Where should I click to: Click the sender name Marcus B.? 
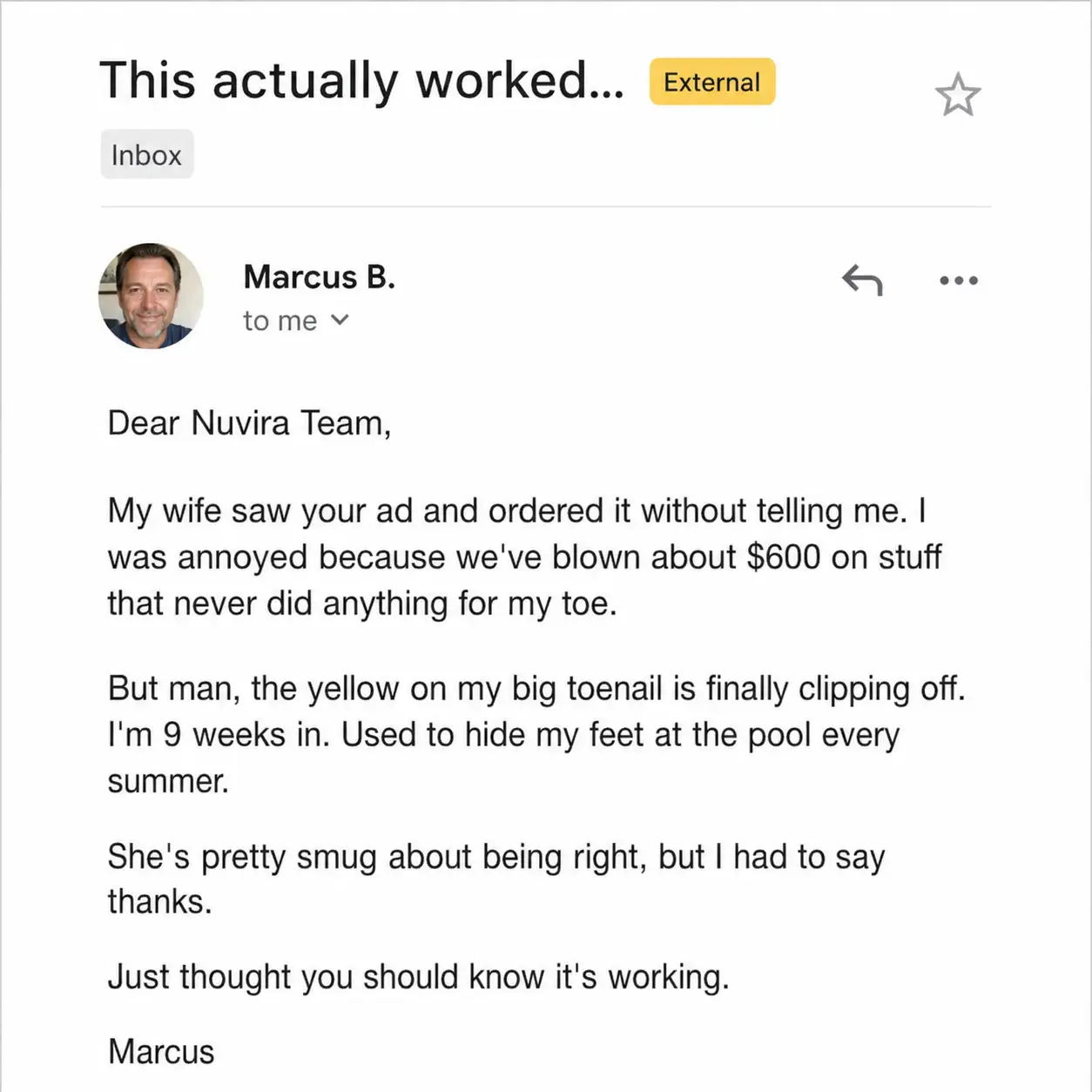click(x=319, y=277)
